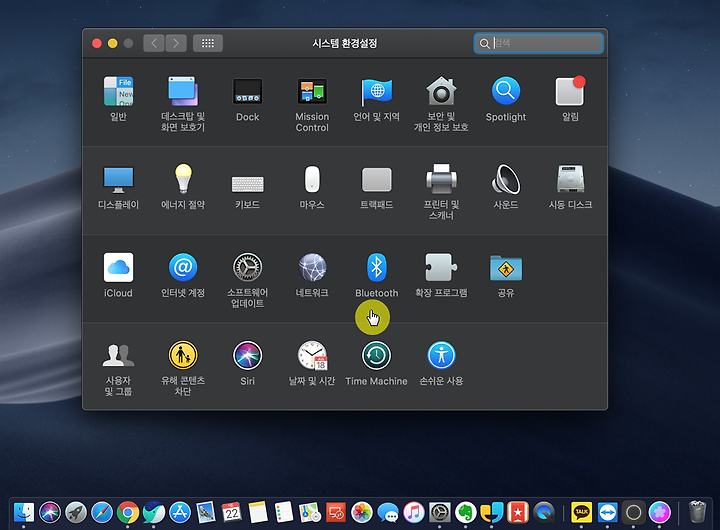Image resolution: width=720 pixels, height=530 pixels.
Task: Focus the 검색 search field
Action: click(539, 43)
